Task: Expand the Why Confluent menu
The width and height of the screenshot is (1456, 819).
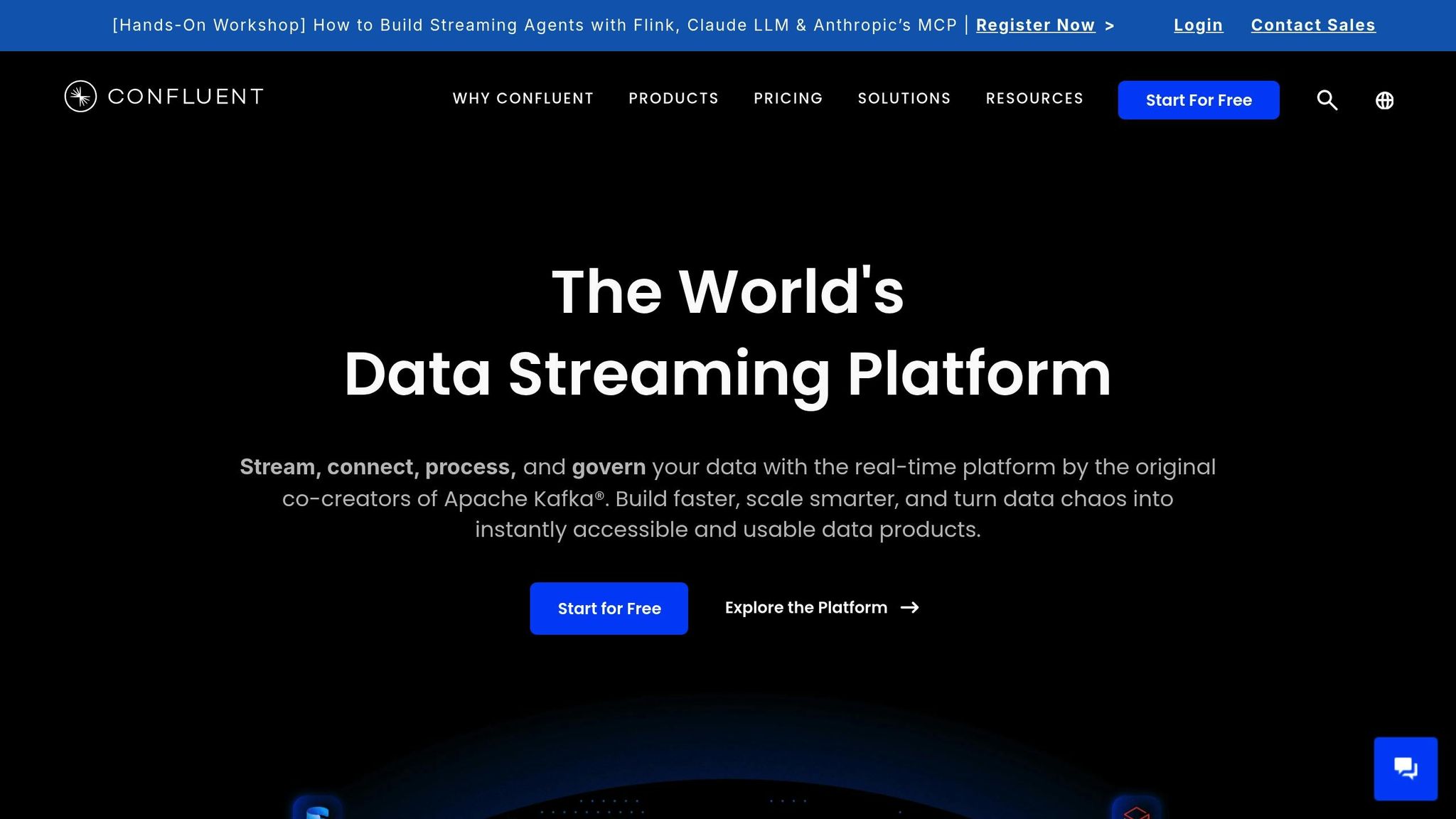Action: 523,98
